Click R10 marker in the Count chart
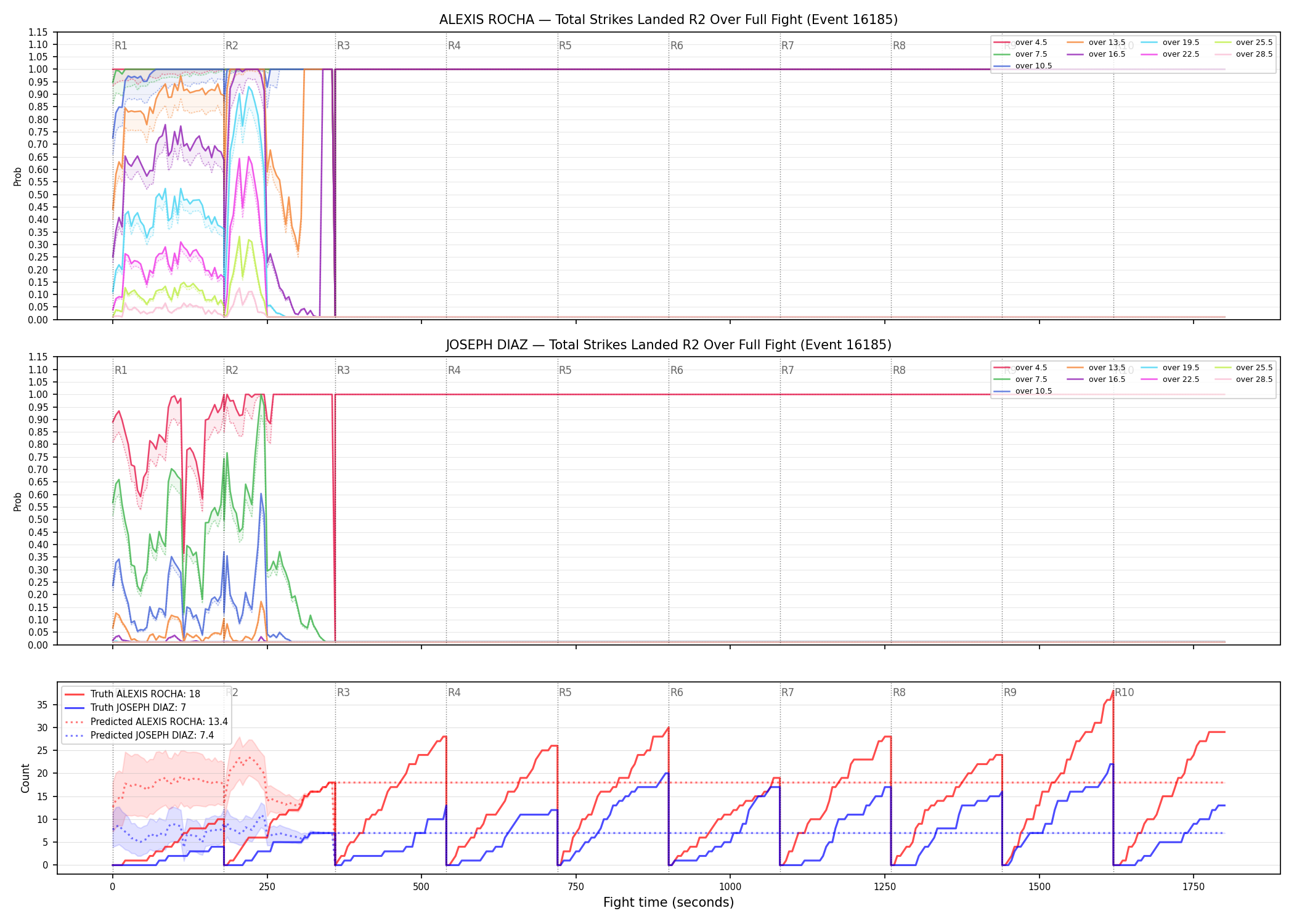This screenshot has height=924, width=1294. click(1124, 692)
